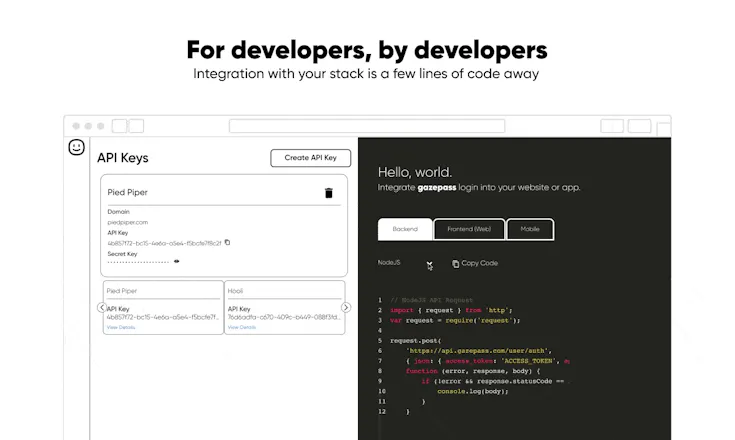
Task: Click the console.log(body) code line
Action: pyautogui.click(x=472, y=391)
